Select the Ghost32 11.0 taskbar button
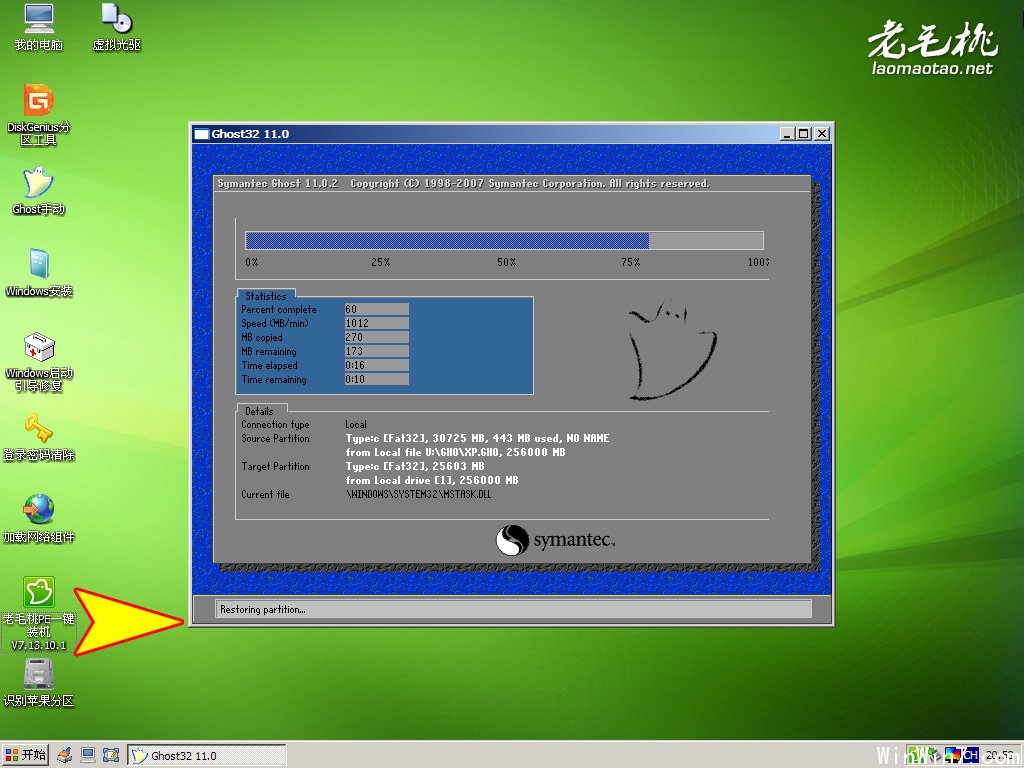1024x768 pixels. [205, 756]
